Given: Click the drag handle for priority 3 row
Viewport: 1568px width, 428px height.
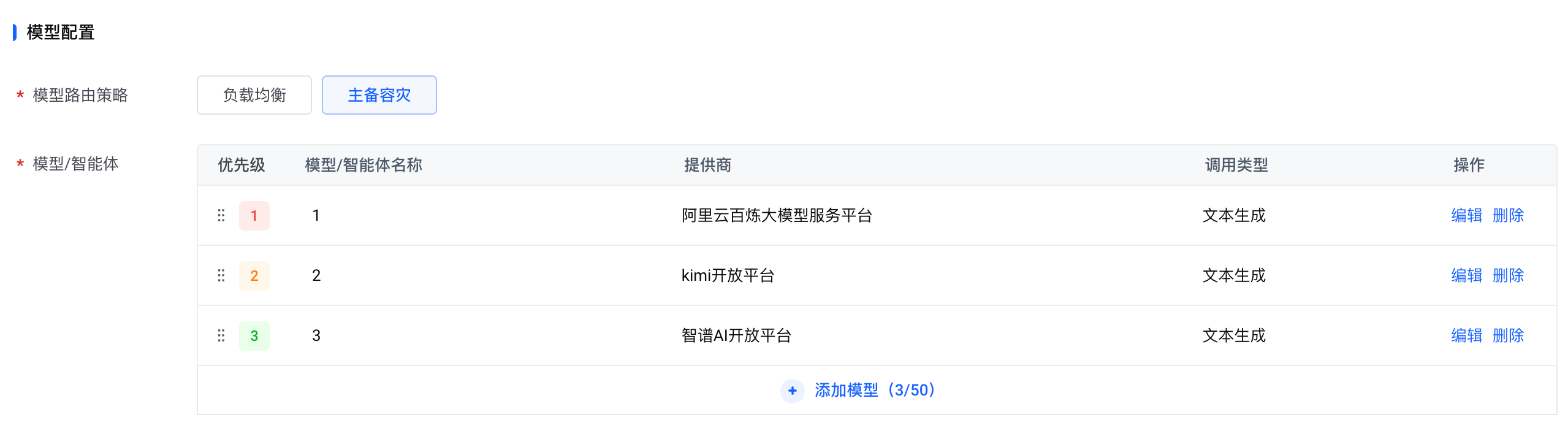Looking at the screenshot, I should pos(221,335).
